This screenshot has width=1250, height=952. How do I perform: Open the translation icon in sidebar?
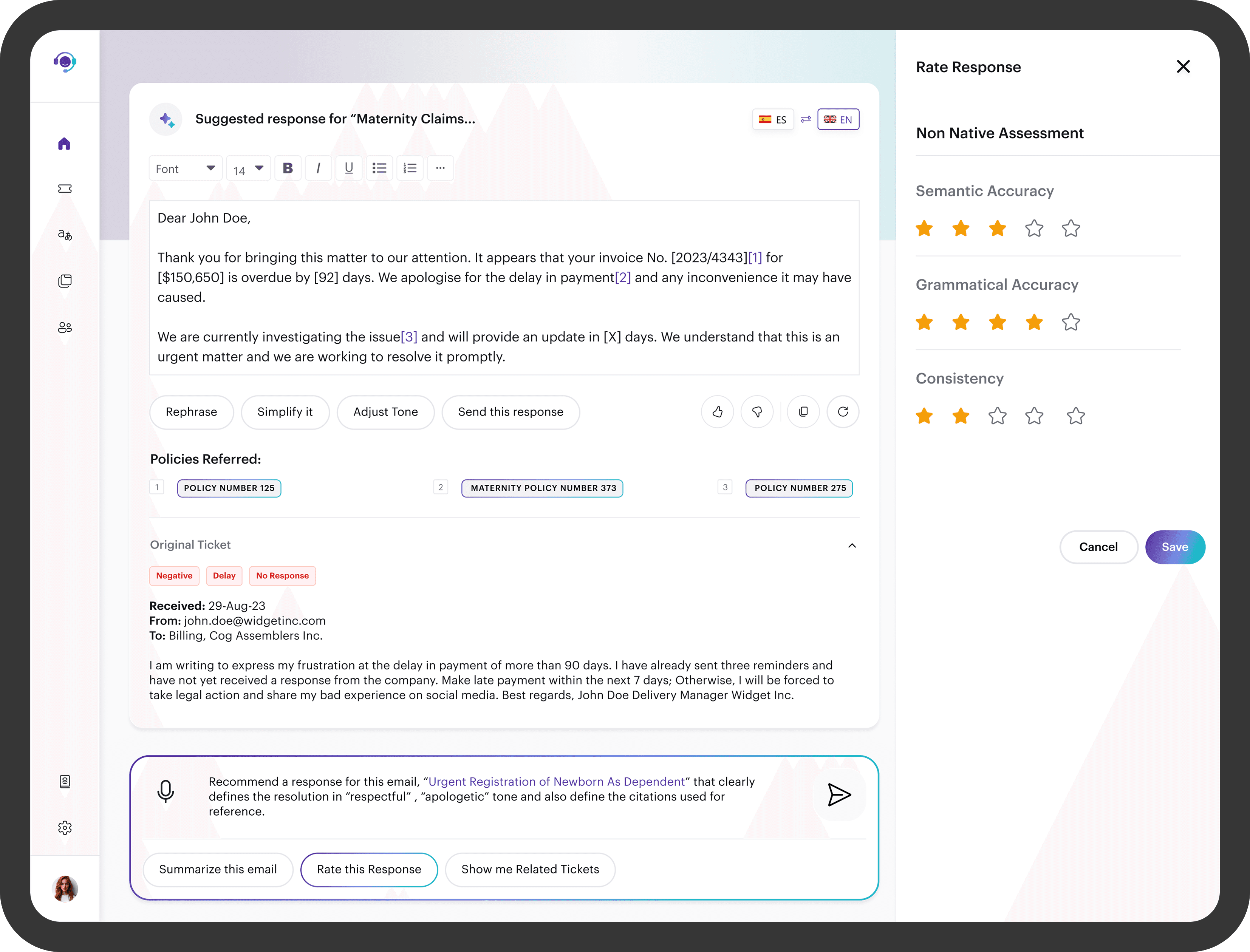65,235
